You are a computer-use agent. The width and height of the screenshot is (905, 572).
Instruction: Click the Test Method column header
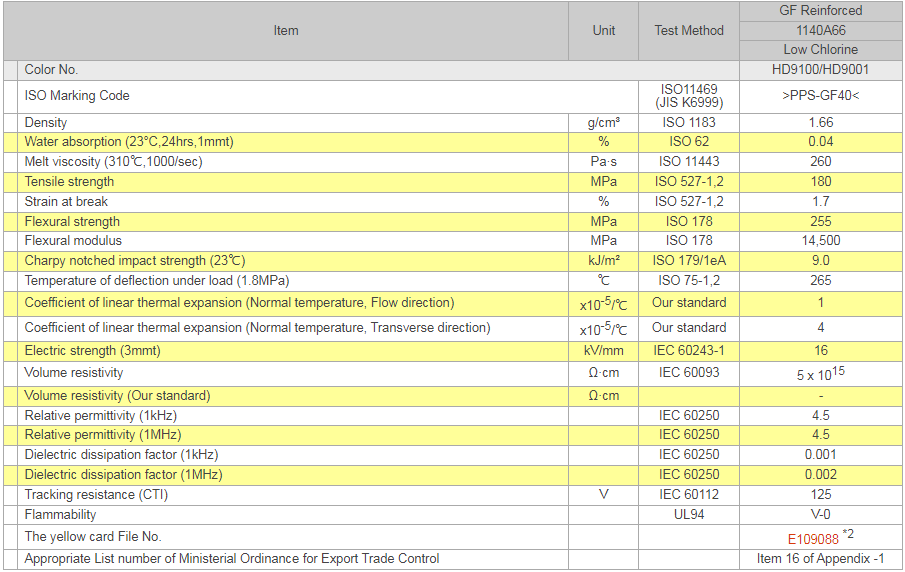pyautogui.click(x=689, y=31)
